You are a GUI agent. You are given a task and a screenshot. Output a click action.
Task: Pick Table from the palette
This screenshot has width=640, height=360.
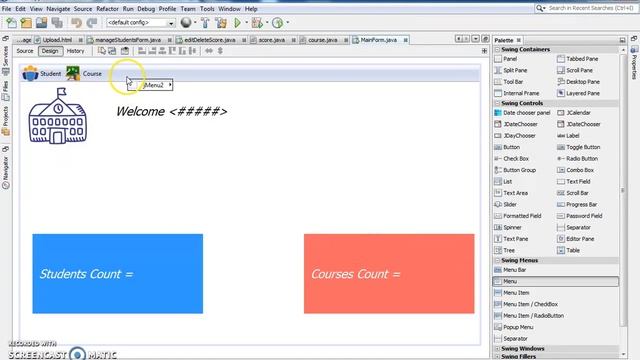click(x=569, y=250)
